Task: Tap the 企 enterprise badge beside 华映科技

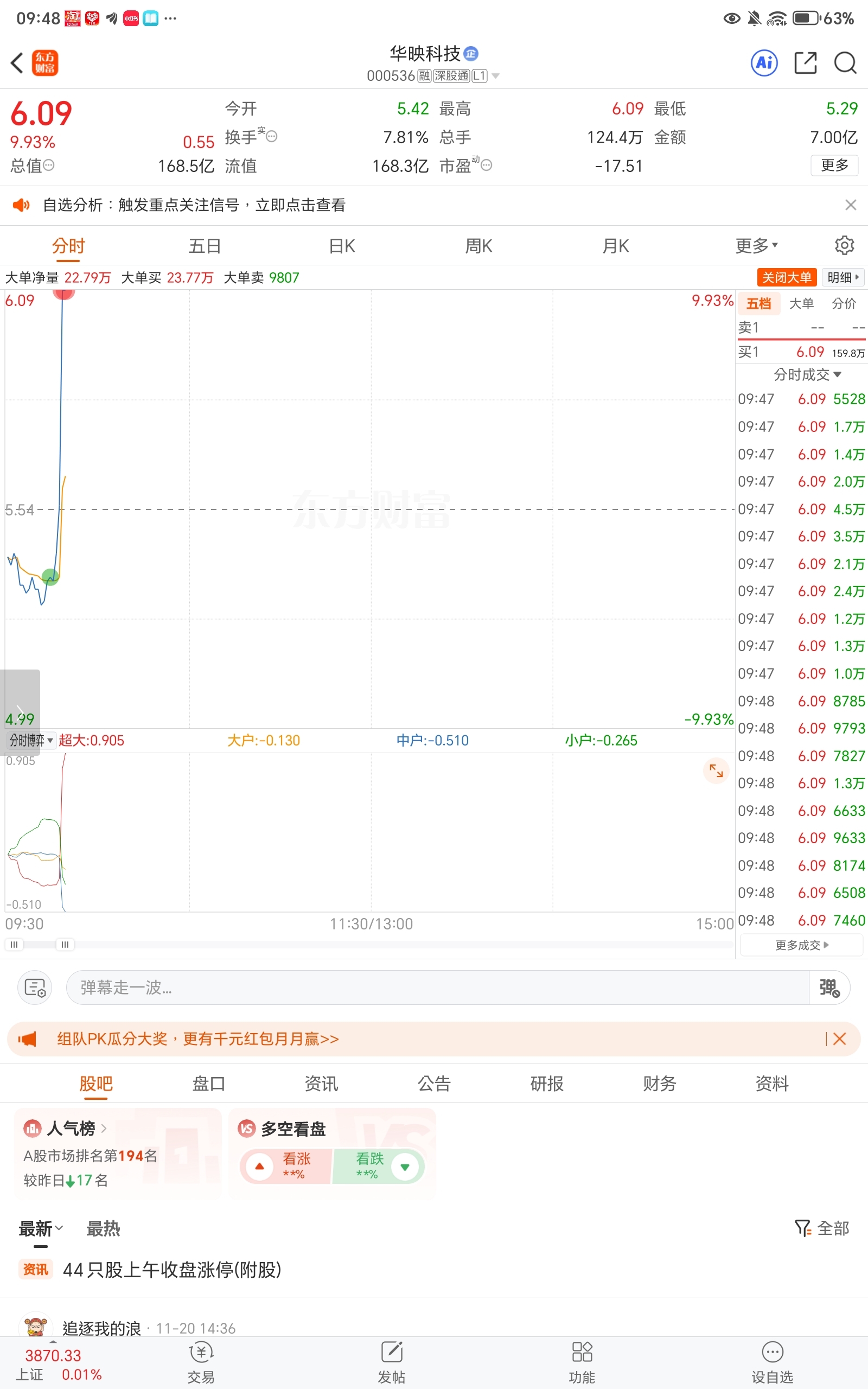Action: tap(471, 53)
